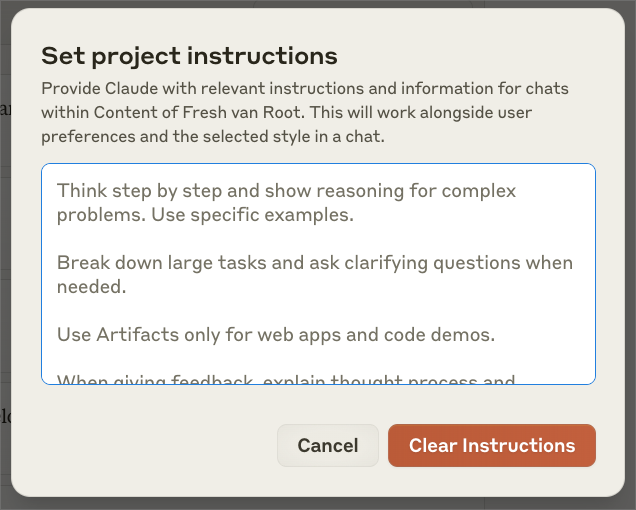The height and width of the screenshot is (510, 636).
Task: Click the "Set project instructions" heading
Action: coord(189,55)
